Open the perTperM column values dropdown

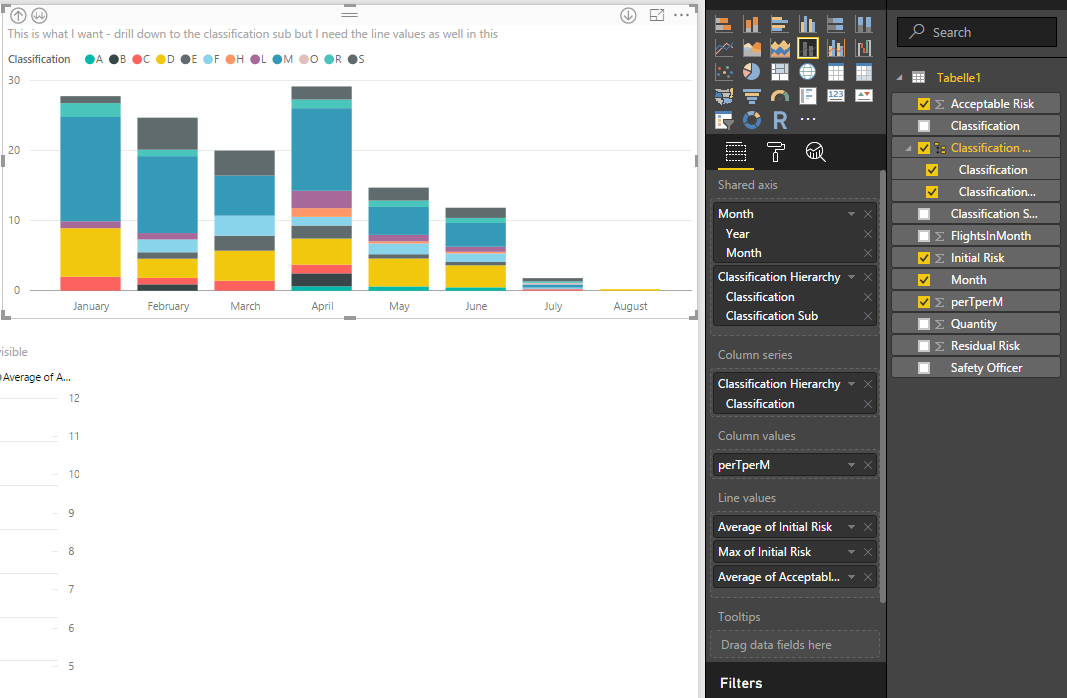pos(851,465)
